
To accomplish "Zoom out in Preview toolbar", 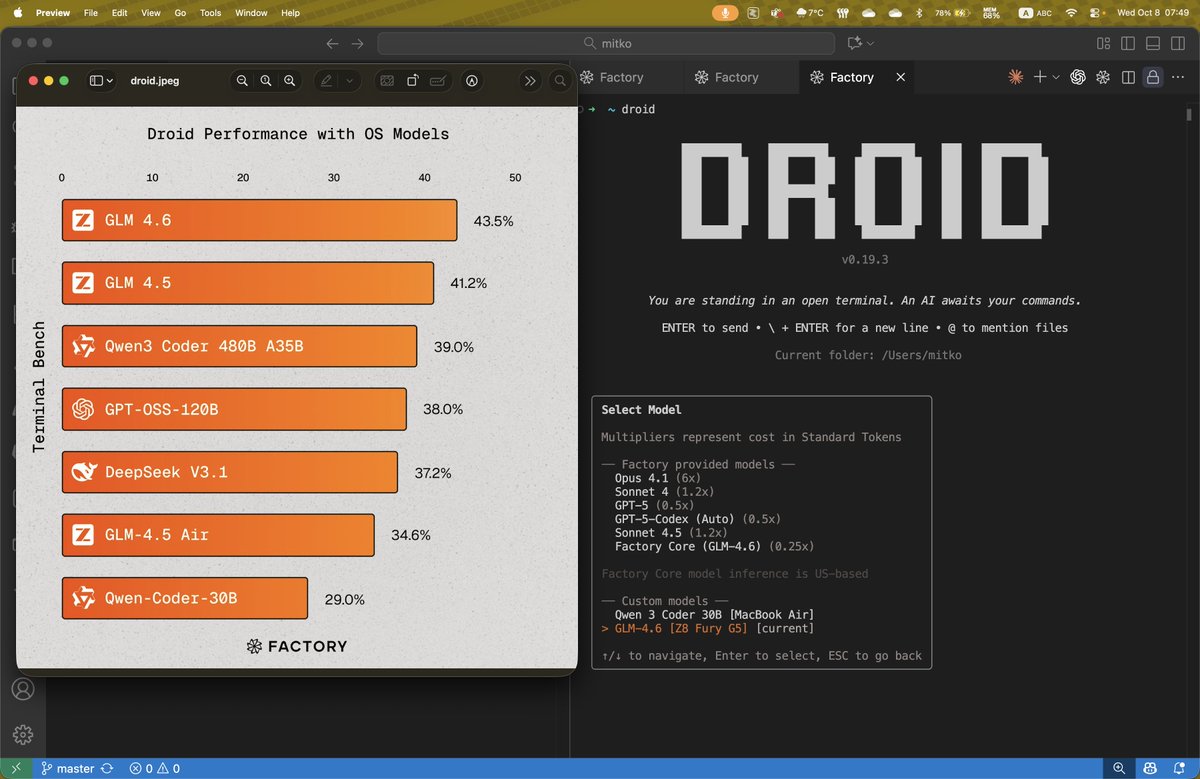I will [x=242, y=81].
